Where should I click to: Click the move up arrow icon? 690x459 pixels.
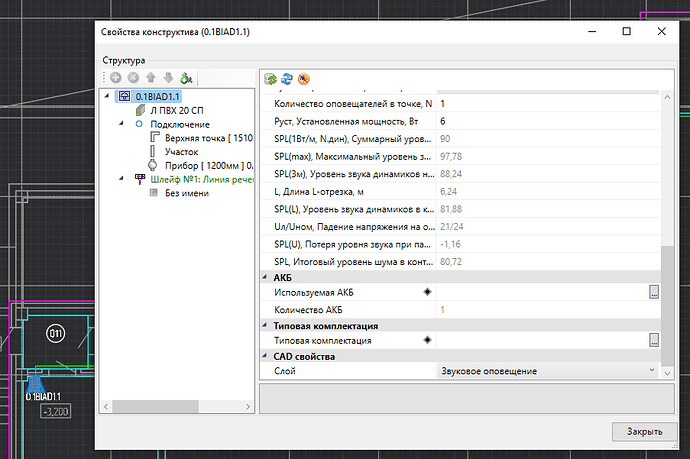pos(151,78)
